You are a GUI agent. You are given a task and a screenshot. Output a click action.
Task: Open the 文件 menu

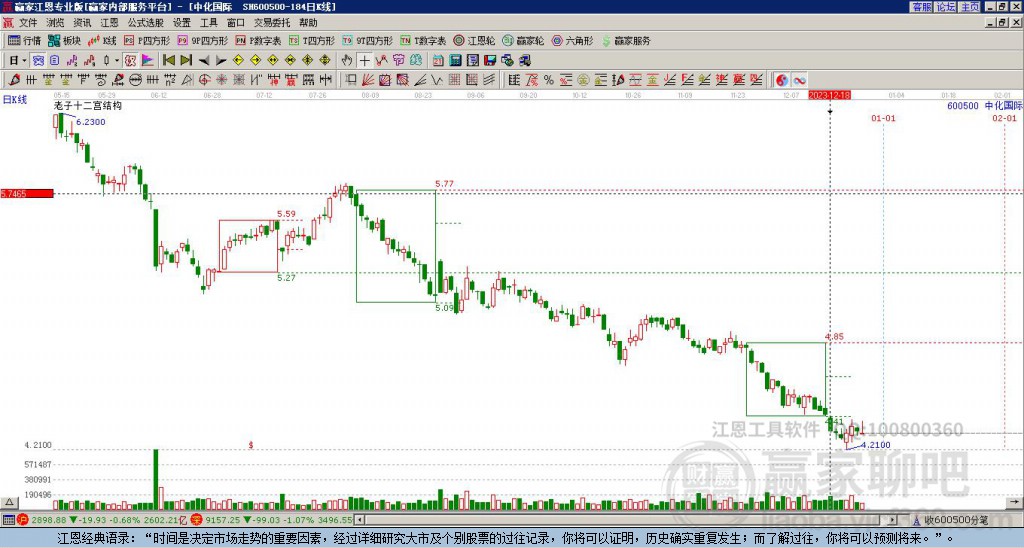point(28,23)
